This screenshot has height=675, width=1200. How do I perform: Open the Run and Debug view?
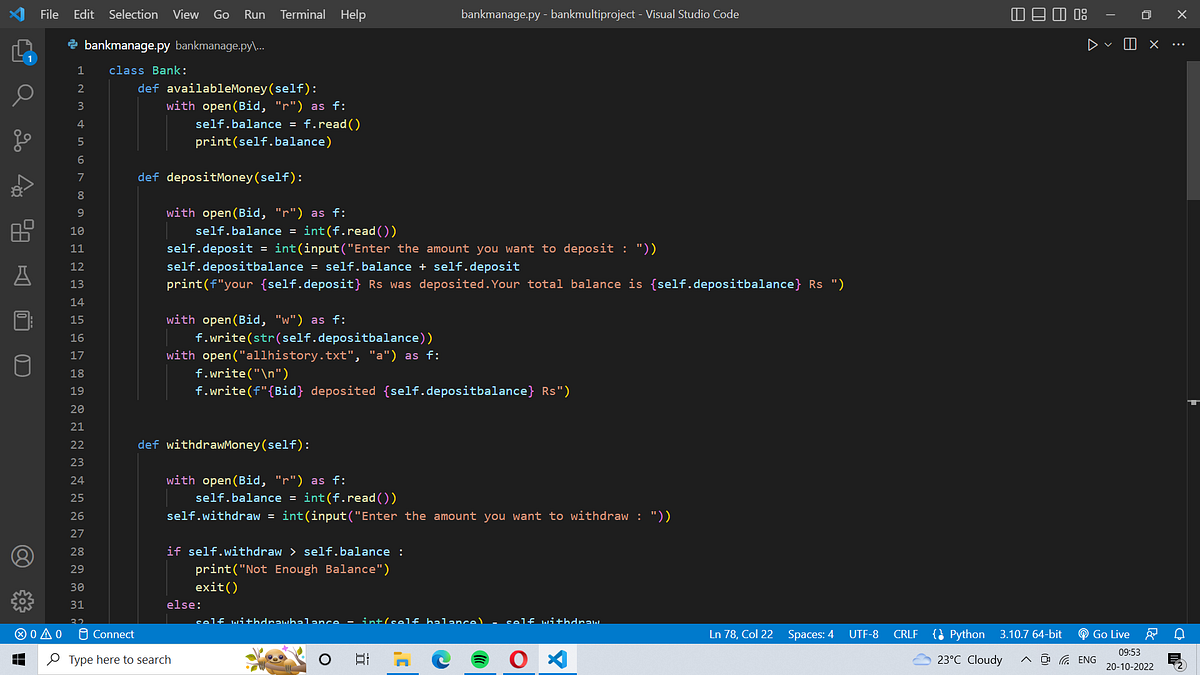(22, 185)
